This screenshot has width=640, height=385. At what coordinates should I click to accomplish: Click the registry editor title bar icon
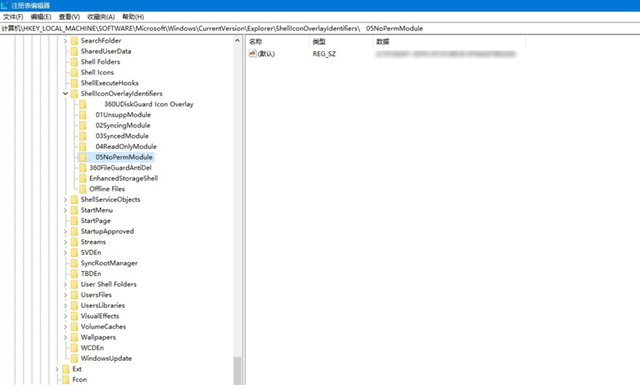pyautogui.click(x=4, y=5)
